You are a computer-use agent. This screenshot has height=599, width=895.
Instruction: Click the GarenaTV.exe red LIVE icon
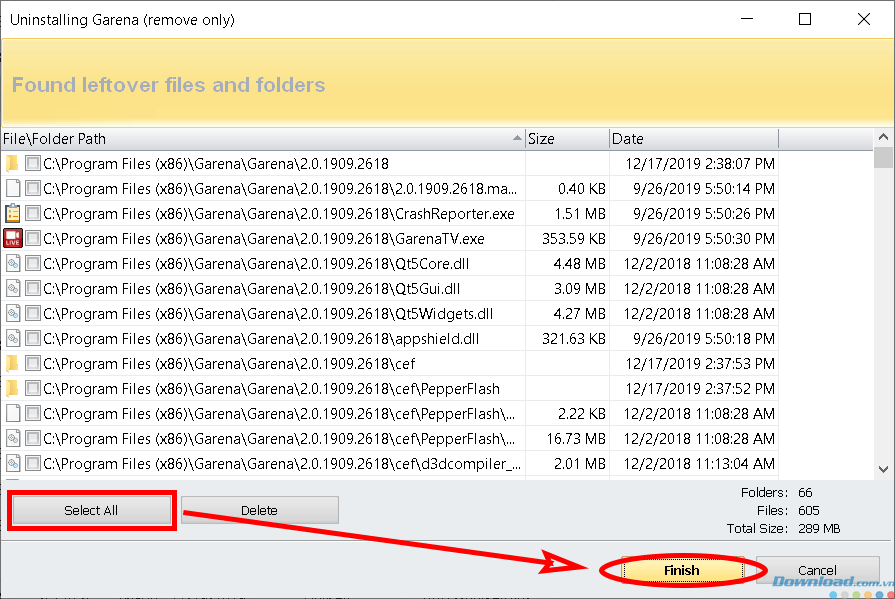click(12, 239)
